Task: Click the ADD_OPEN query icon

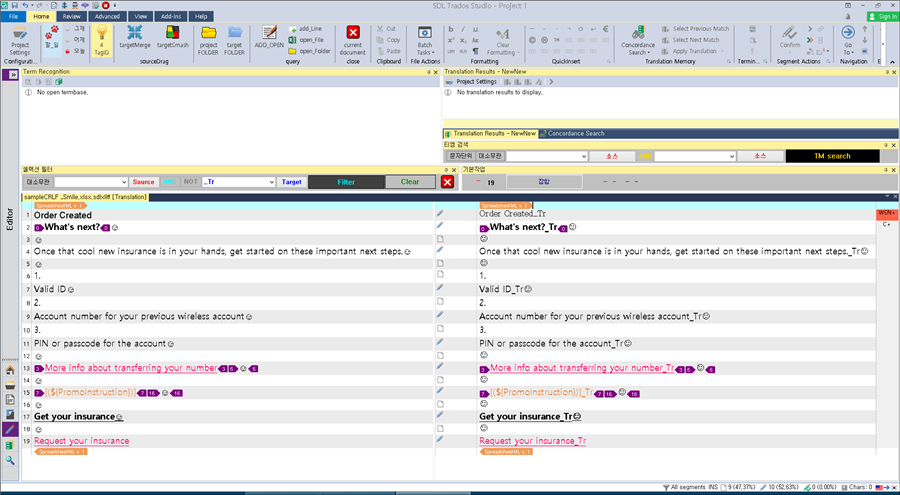Action: tap(269, 36)
